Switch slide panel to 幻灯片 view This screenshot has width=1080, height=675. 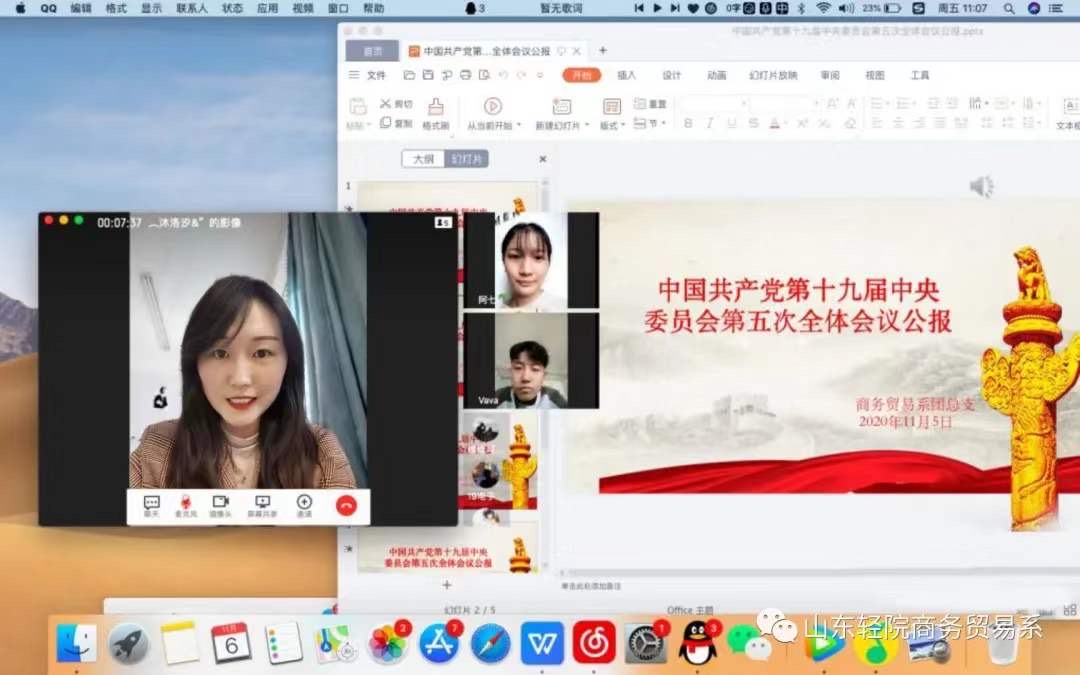click(467, 159)
